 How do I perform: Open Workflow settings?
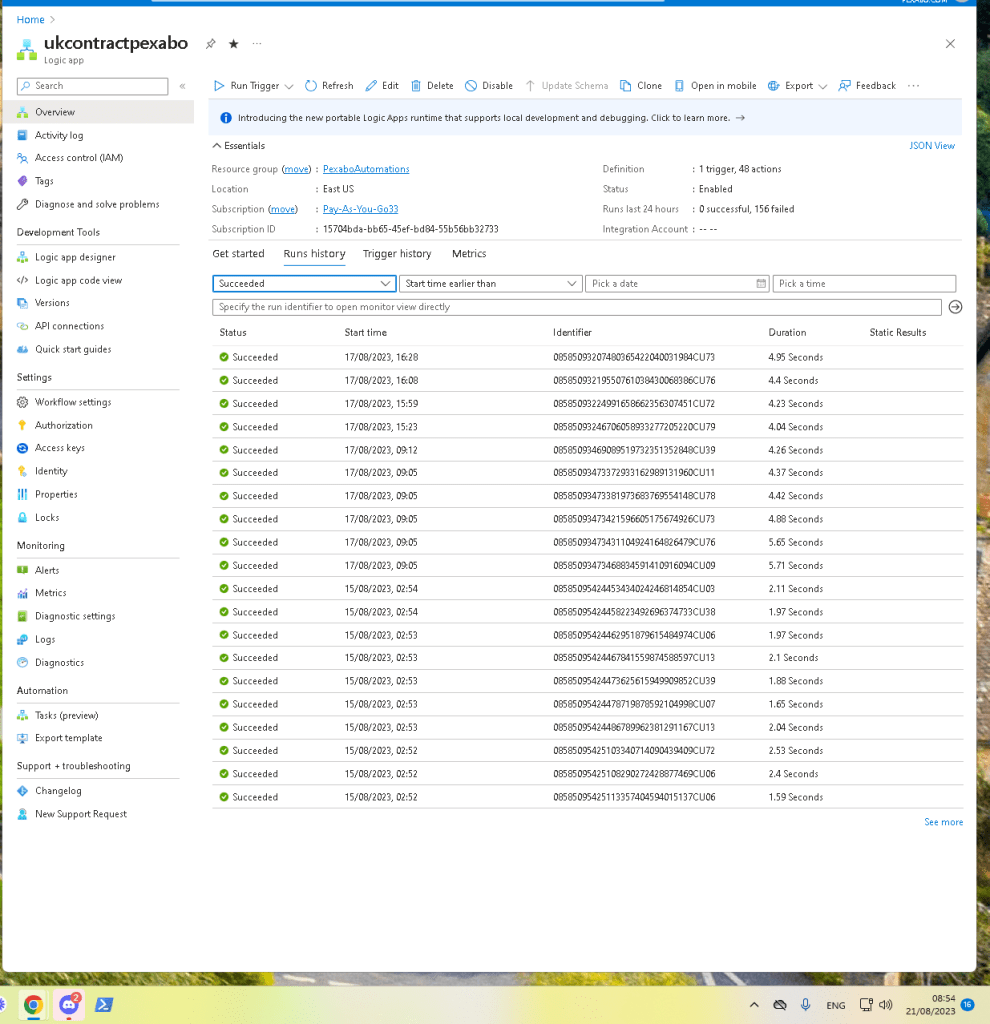(72, 402)
